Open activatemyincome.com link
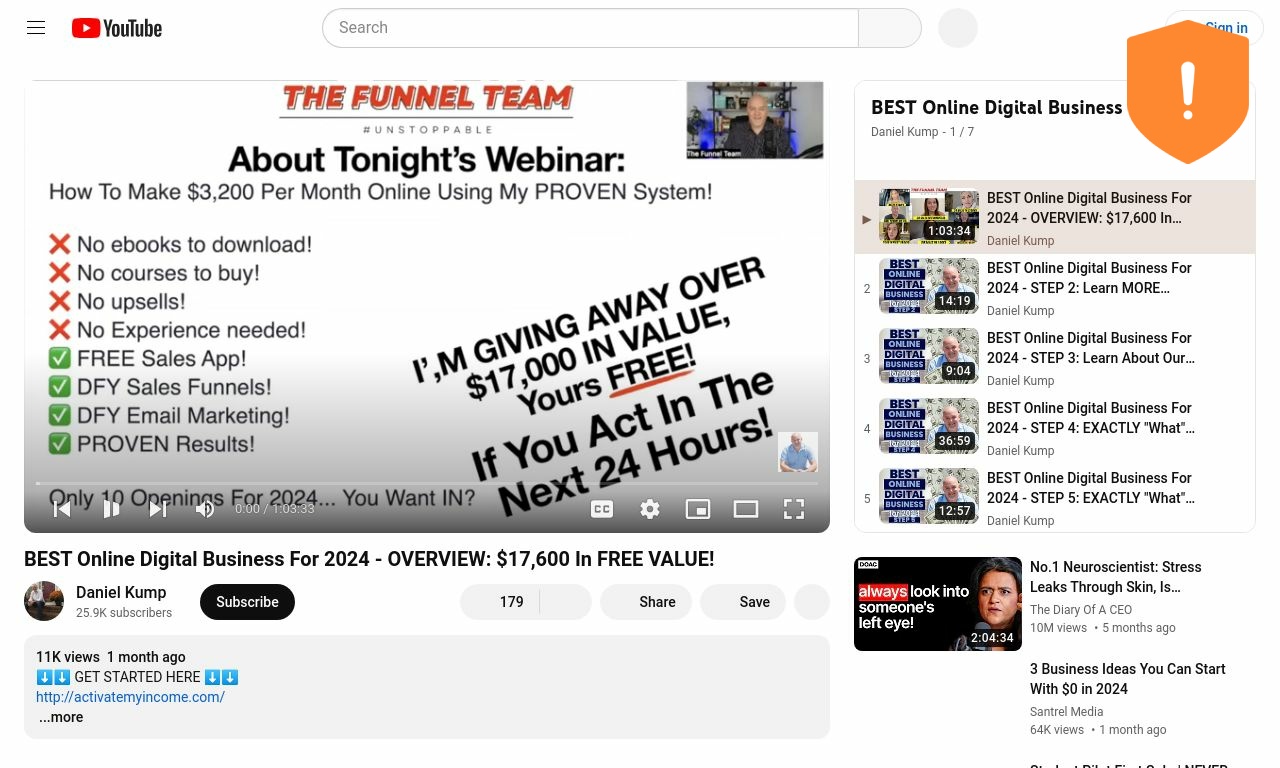Viewport: 1280px width, 768px height. pyautogui.click(x=130, y=697)
